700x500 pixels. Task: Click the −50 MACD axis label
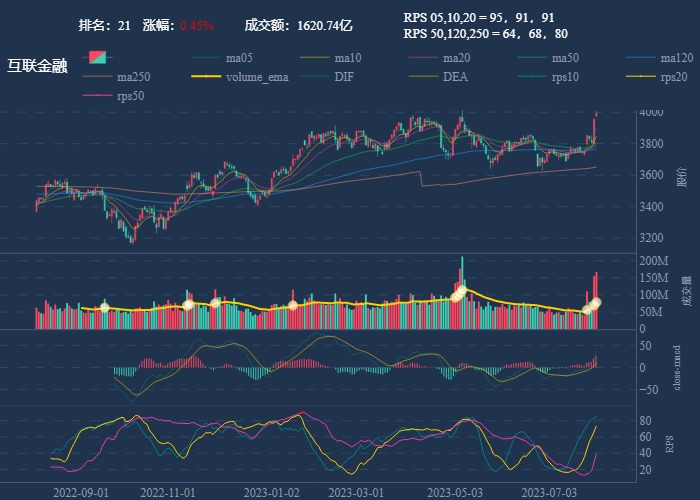point(649,390)
